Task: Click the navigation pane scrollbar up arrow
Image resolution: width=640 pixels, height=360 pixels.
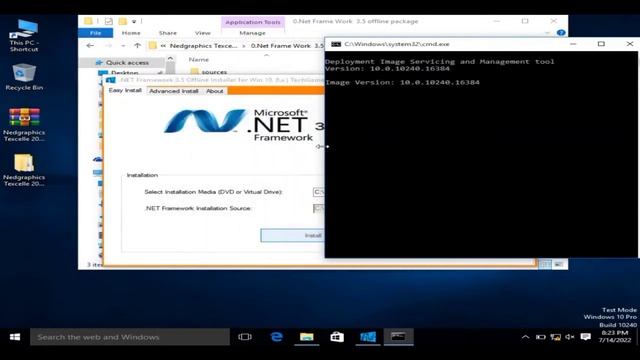Action: pos(170,59)
